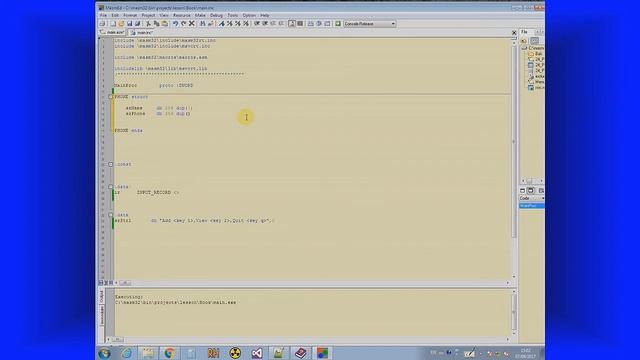Collapse the .const section block
This screenshot has height=360, width=640.
(111, 164)
